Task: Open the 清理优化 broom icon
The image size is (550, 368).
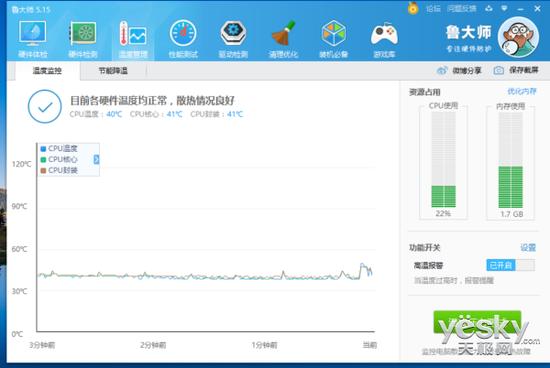Action: pyautogui.click(x=283, y=39)
